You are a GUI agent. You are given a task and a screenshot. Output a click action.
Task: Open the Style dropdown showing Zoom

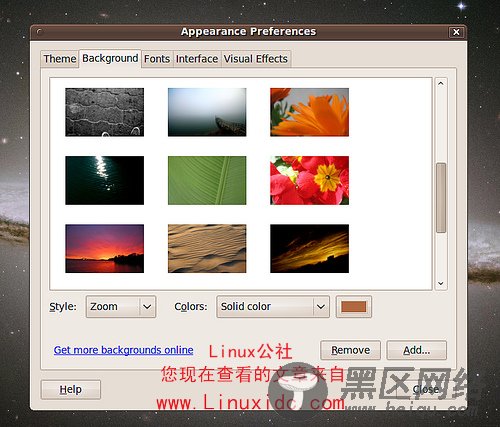coord(121,306)
